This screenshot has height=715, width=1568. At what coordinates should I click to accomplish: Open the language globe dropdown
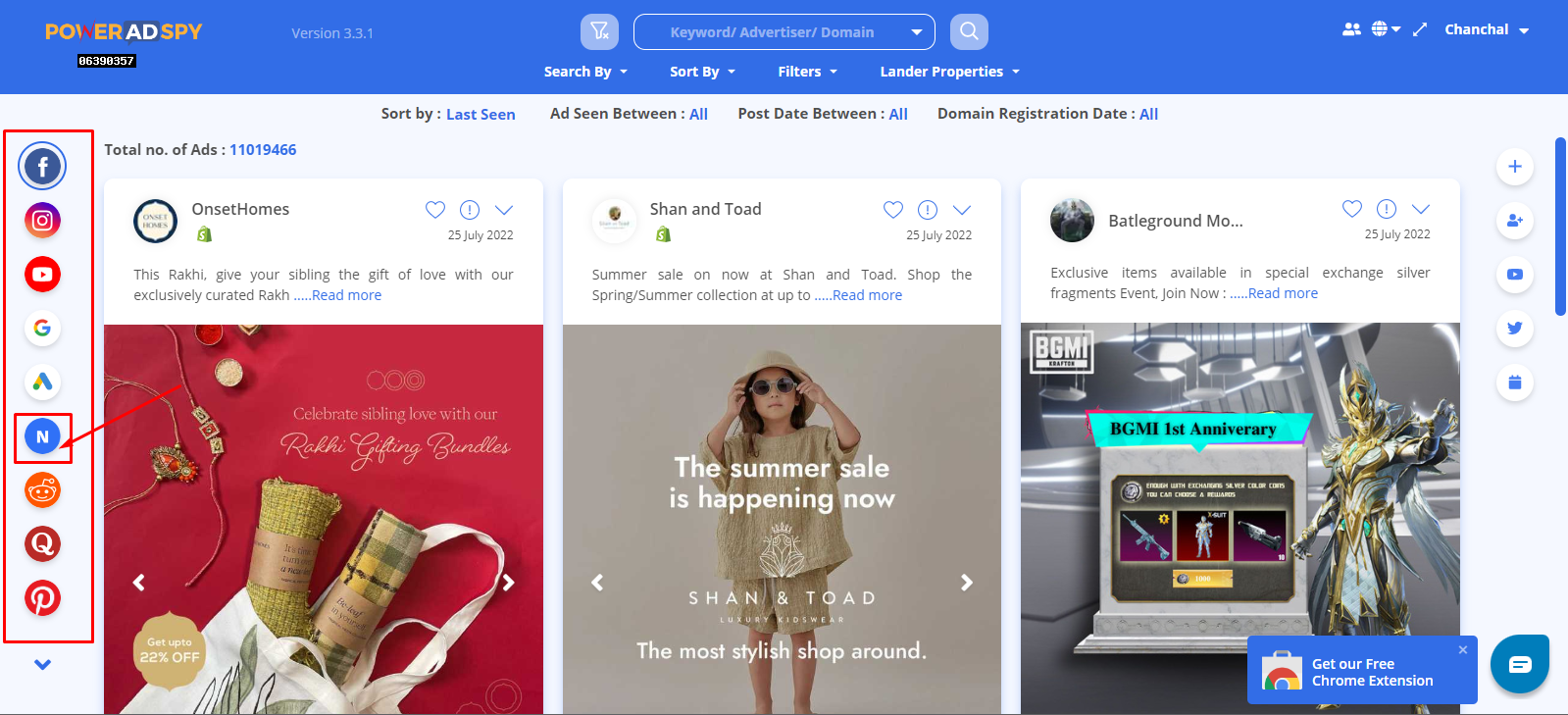pyautogui.click(x=1386, y=29)
